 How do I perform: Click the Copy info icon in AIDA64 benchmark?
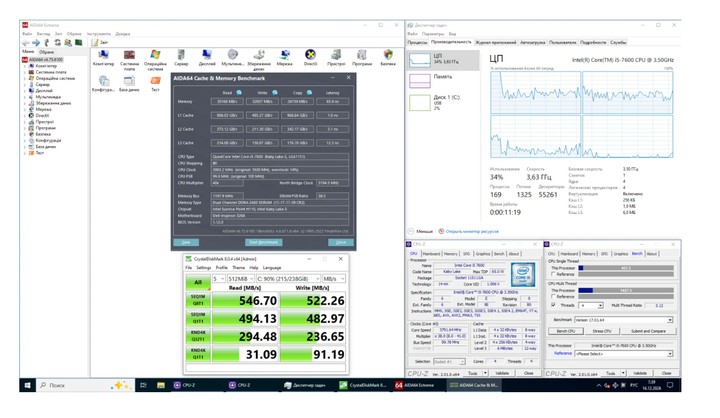pos(309,93)
